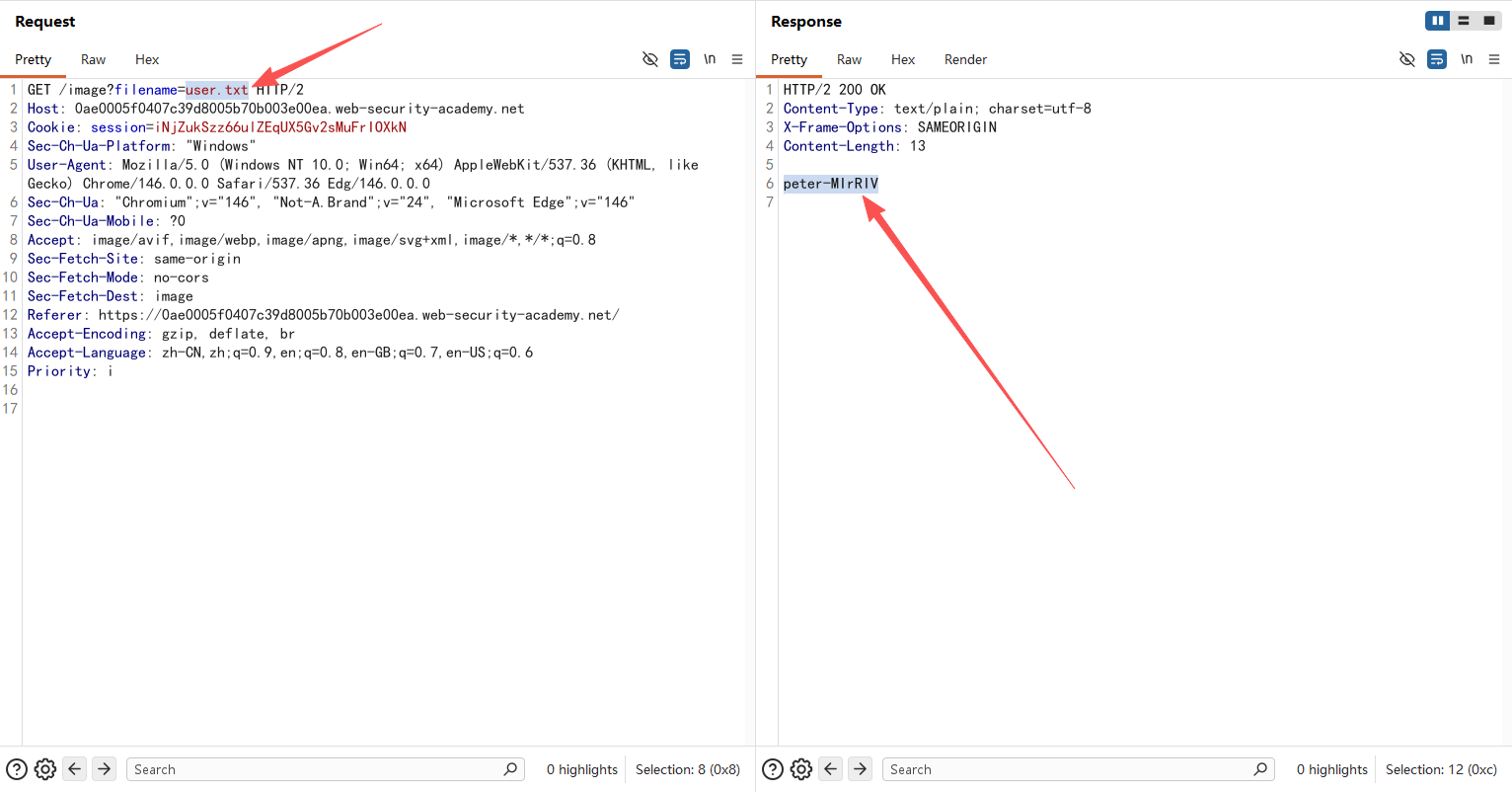The height and width of the screenshot is (792, 1512).
Task: Show \n non-printable characters in Response panel
Action: pyautogui.click(x=1467, y=59)
